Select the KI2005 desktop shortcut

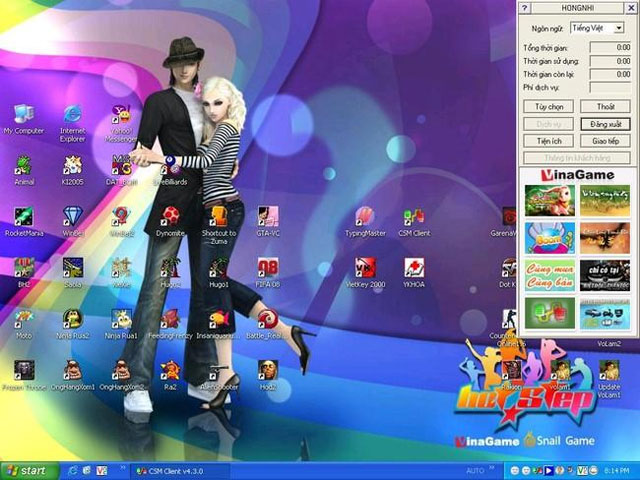point(73,171)
